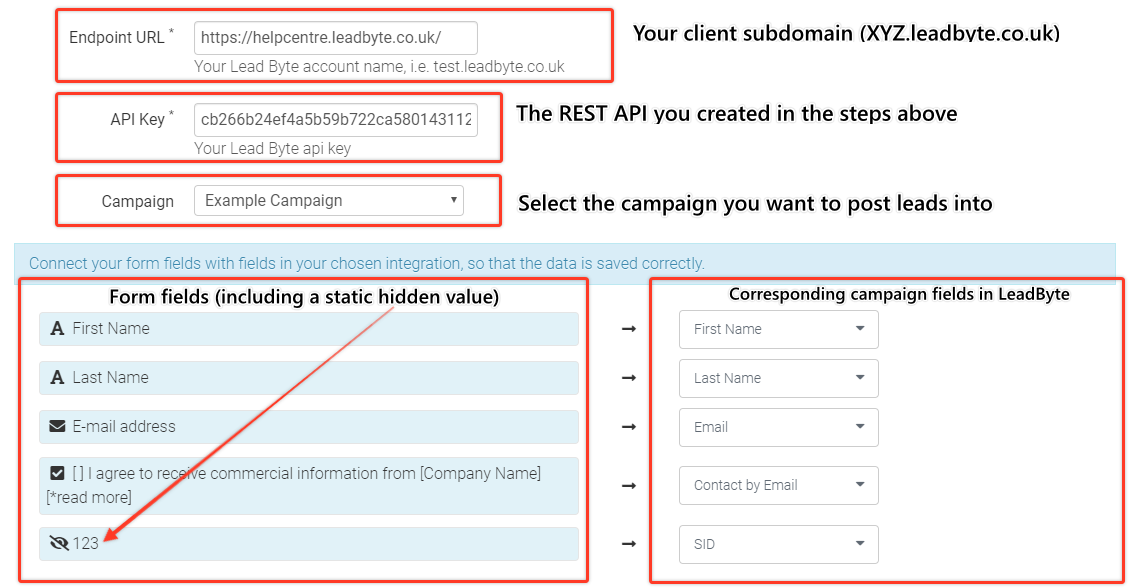Click the API Key input field
Viewport: 1133px width, 588px height.
336,120
